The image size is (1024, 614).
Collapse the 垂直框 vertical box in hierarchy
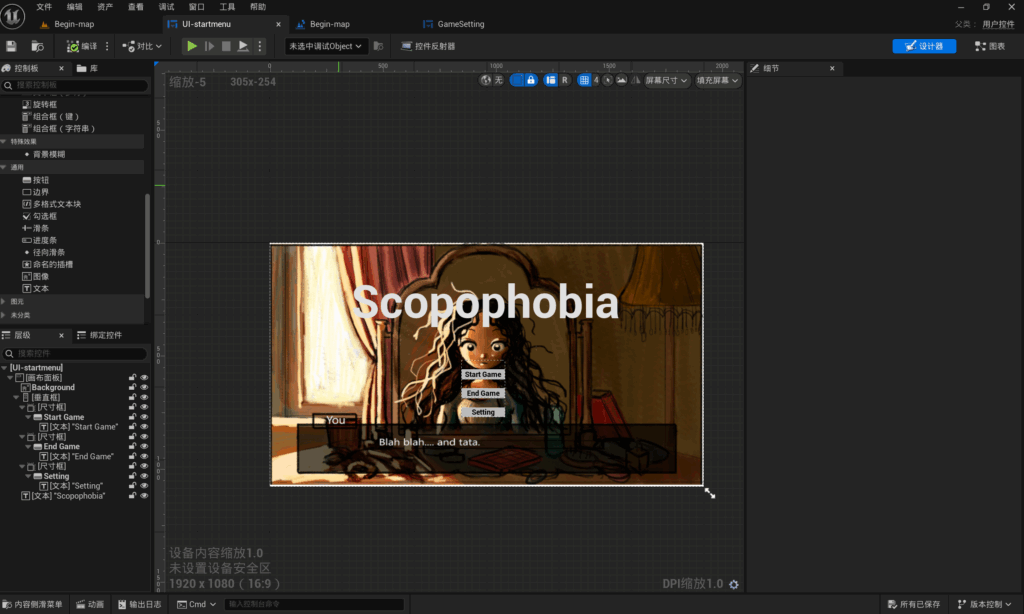coord(16,397)
